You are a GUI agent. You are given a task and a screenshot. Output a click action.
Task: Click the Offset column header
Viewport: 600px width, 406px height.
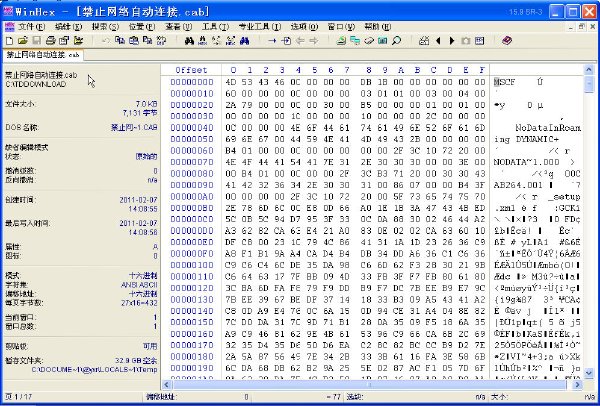pyautogui.click(x=191, y=70)
